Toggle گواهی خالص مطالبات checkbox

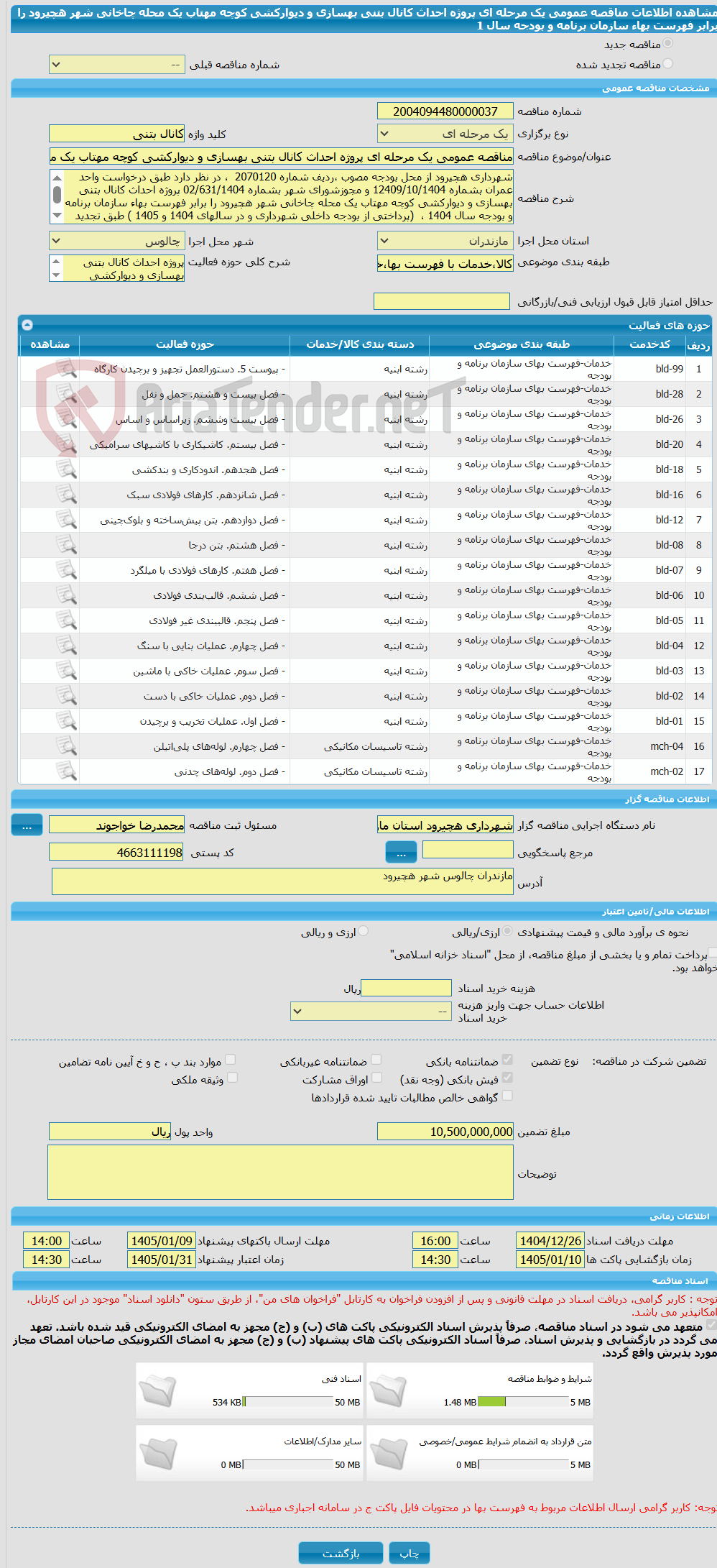coord(507,1096)
